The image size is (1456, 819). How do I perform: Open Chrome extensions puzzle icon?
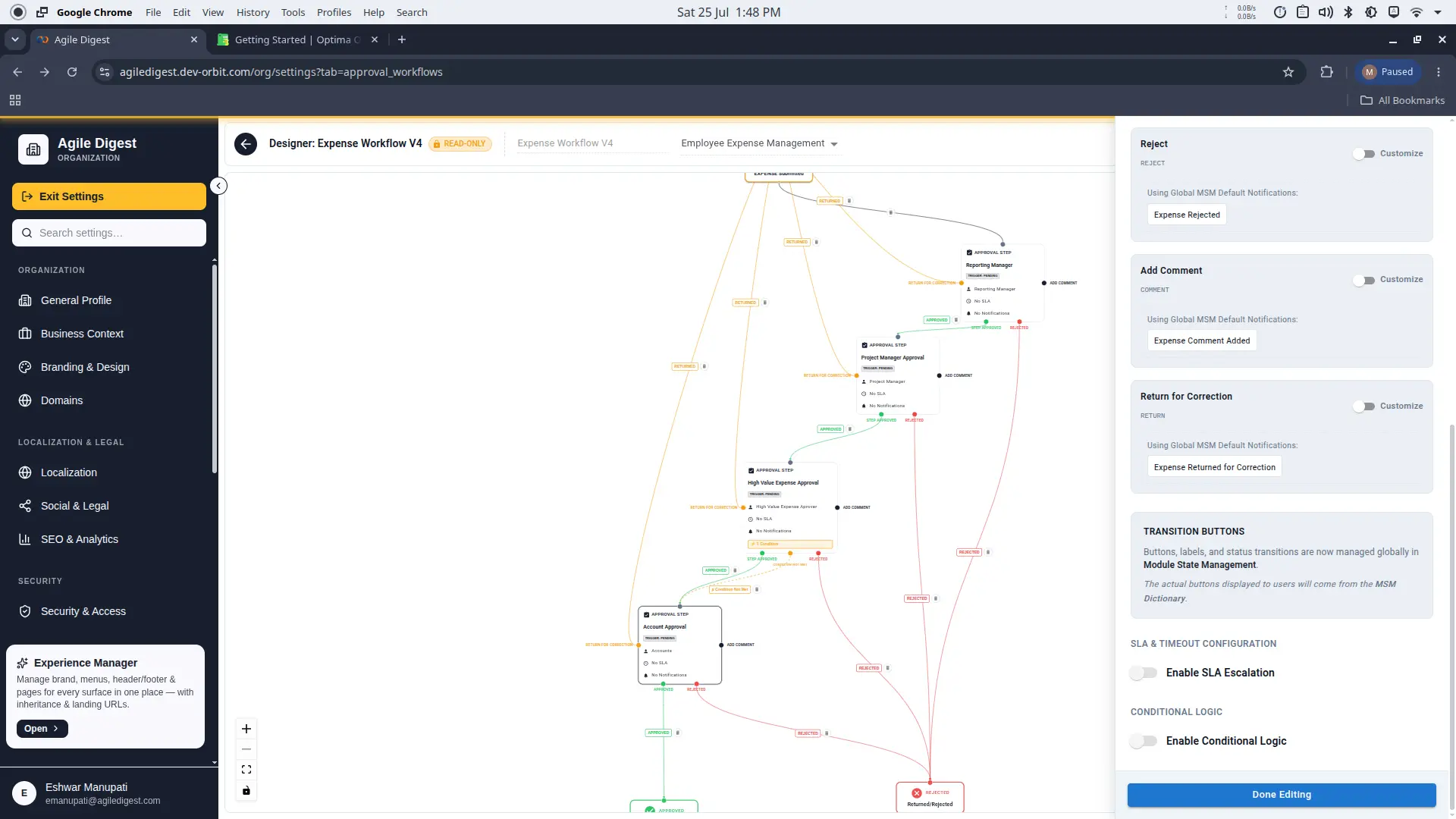click(1326, 72)
